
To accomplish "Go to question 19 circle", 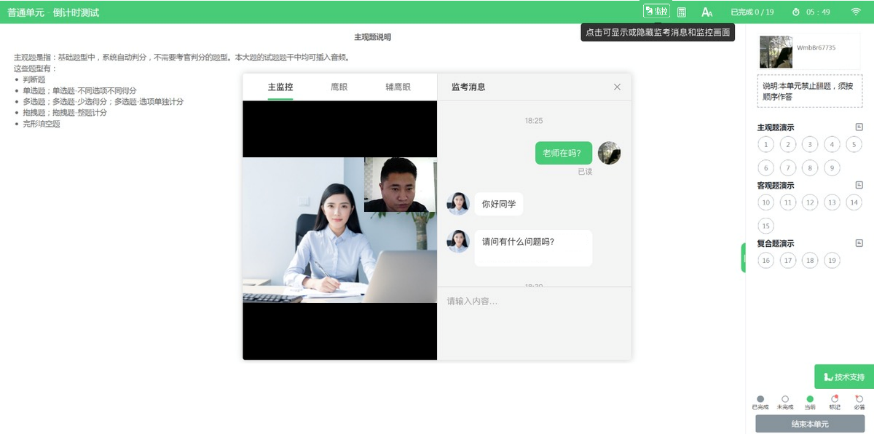I will coord(832,260).
